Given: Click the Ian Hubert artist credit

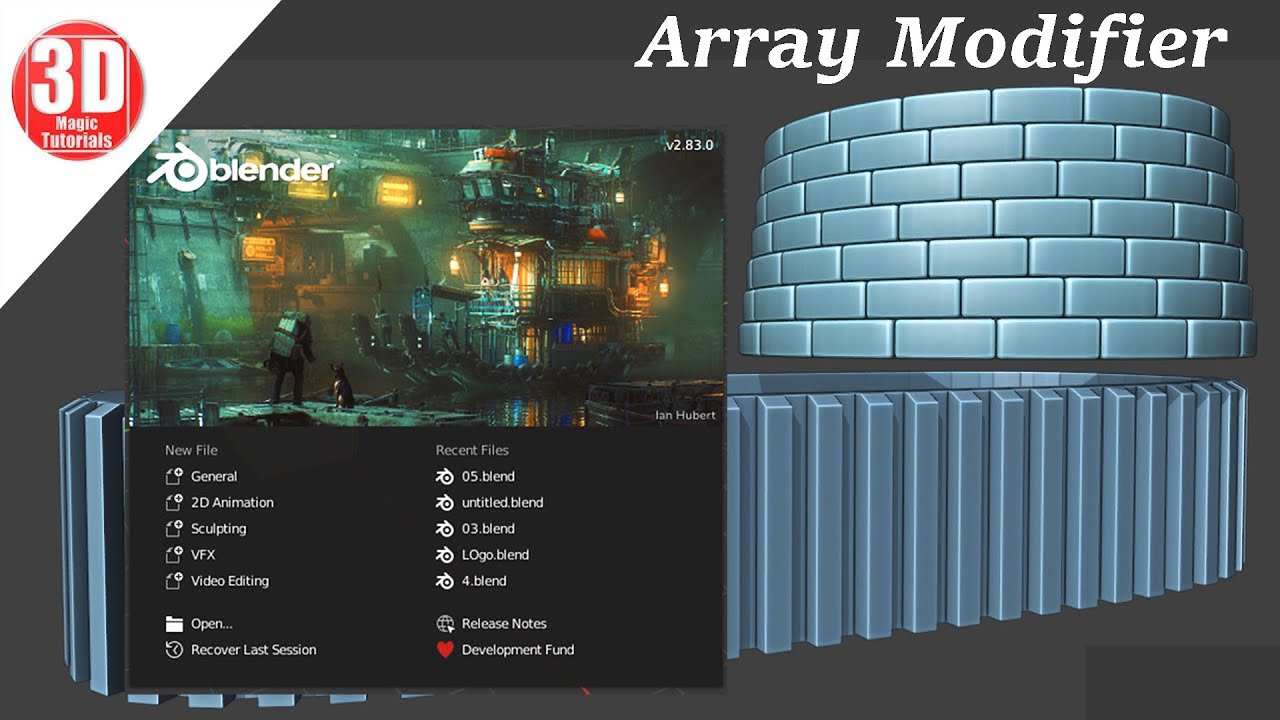Looking at the screenshot, I should tap(684, 415).
